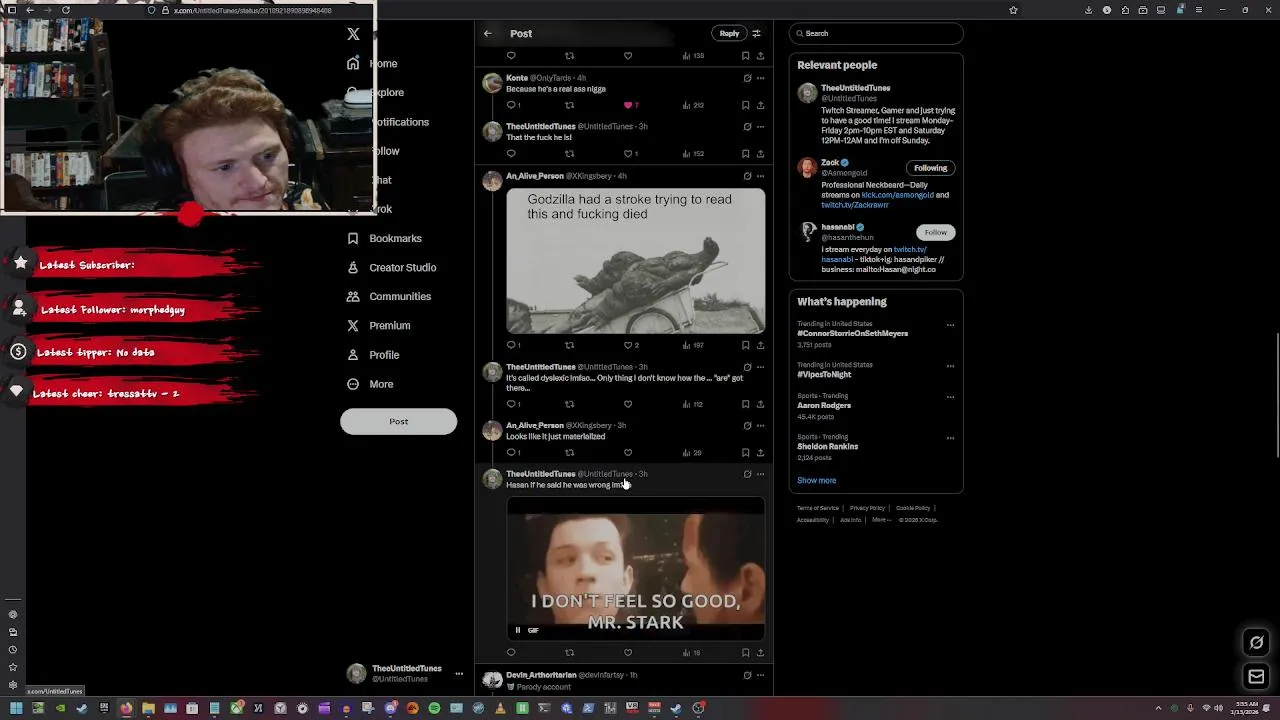
Task: Open the 'I don't feel so good' GIF
Action: (x=635, y=568)
